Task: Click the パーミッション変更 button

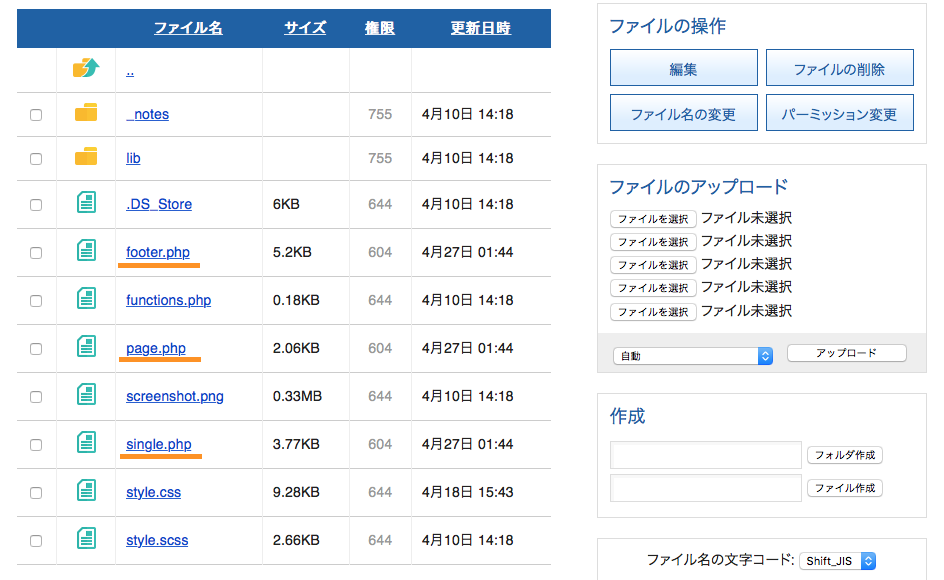Action: [840, 113]
